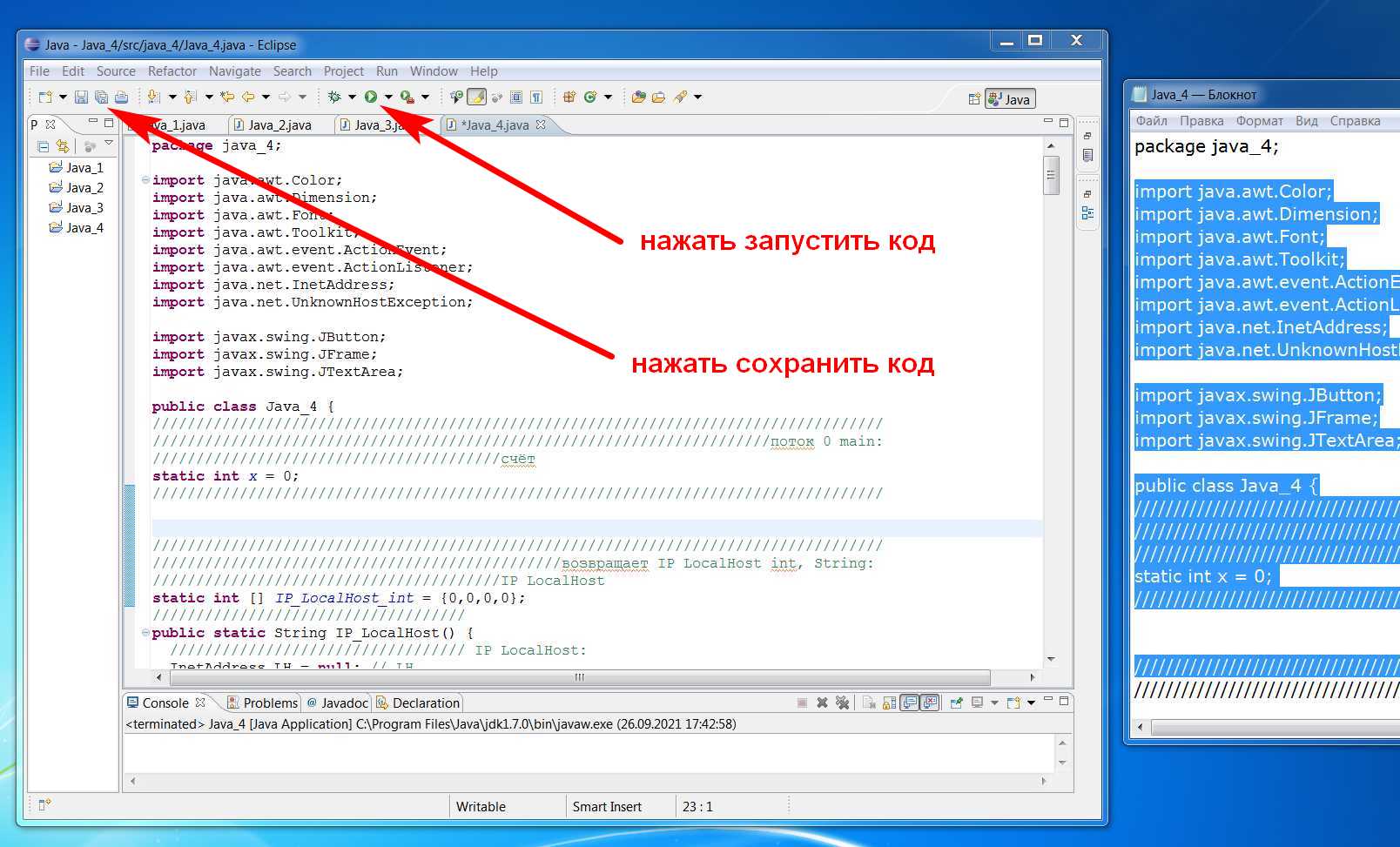
Task: Open the Refactor menu
Action: click(x=172, y=71)
